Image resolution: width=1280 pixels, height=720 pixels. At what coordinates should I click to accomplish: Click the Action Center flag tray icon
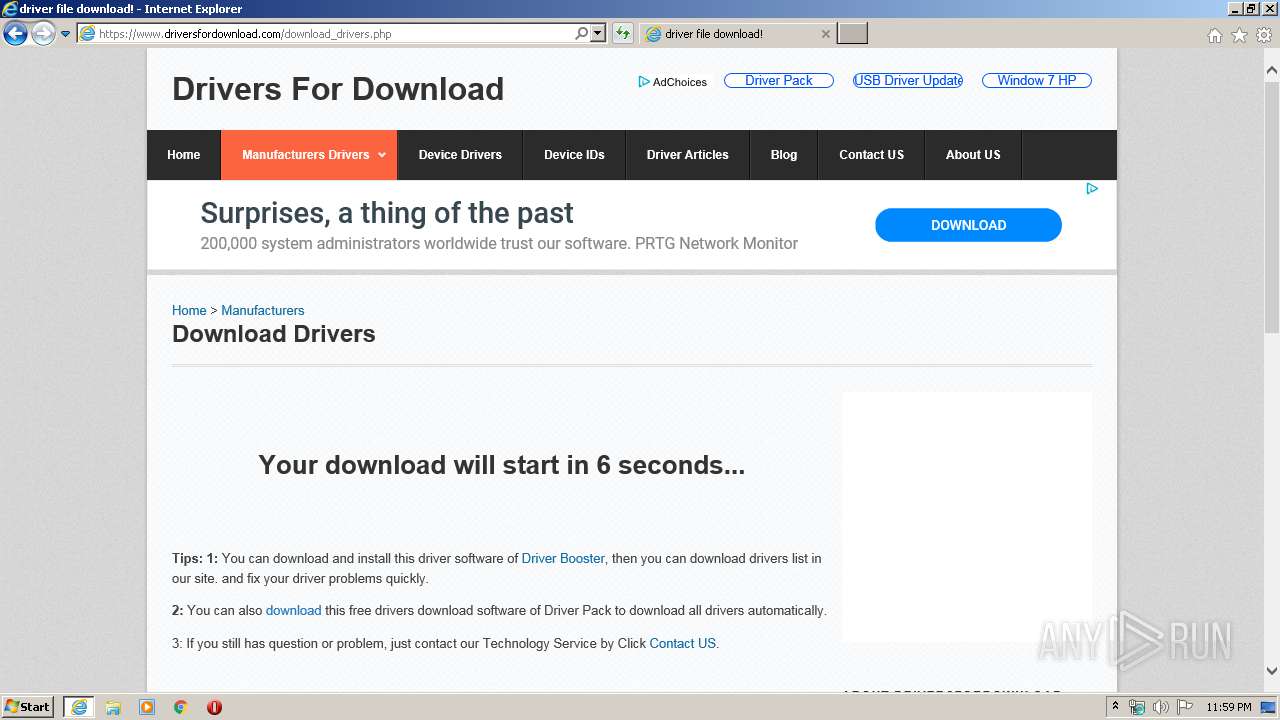click(1185, 707)
